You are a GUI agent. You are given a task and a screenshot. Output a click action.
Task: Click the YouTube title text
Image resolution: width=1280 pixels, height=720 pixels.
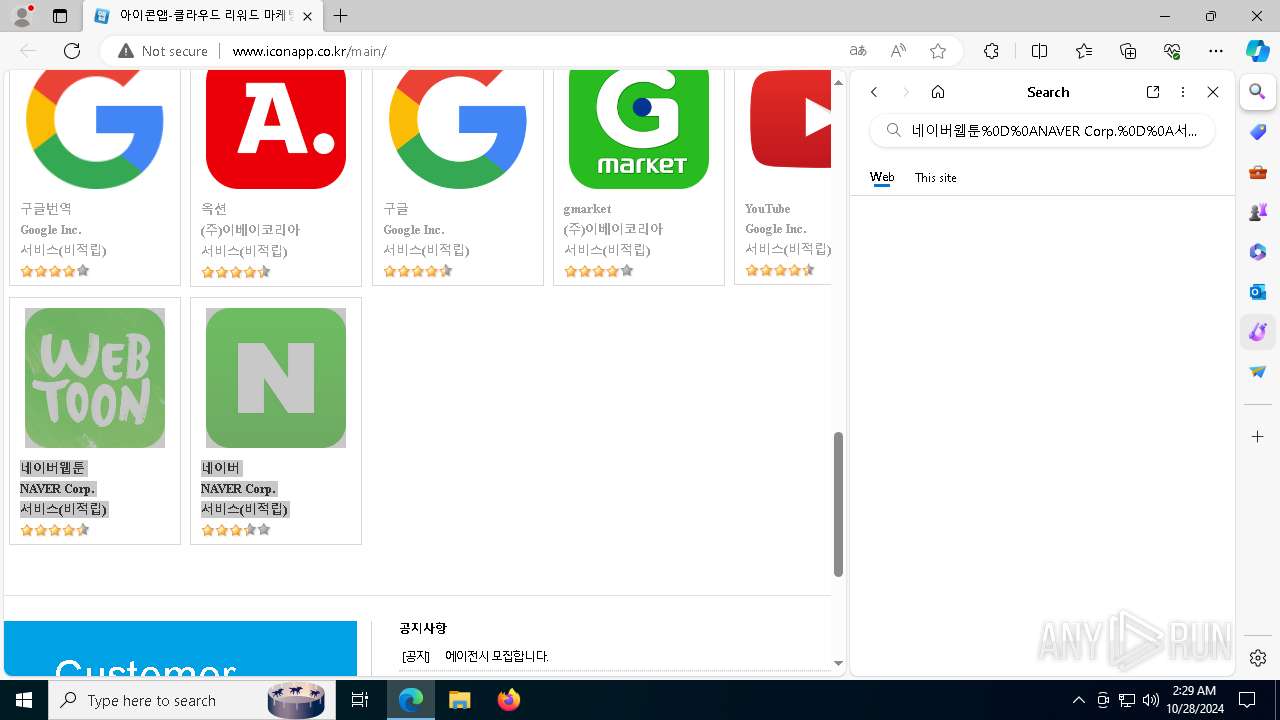(x=768, y=209)
